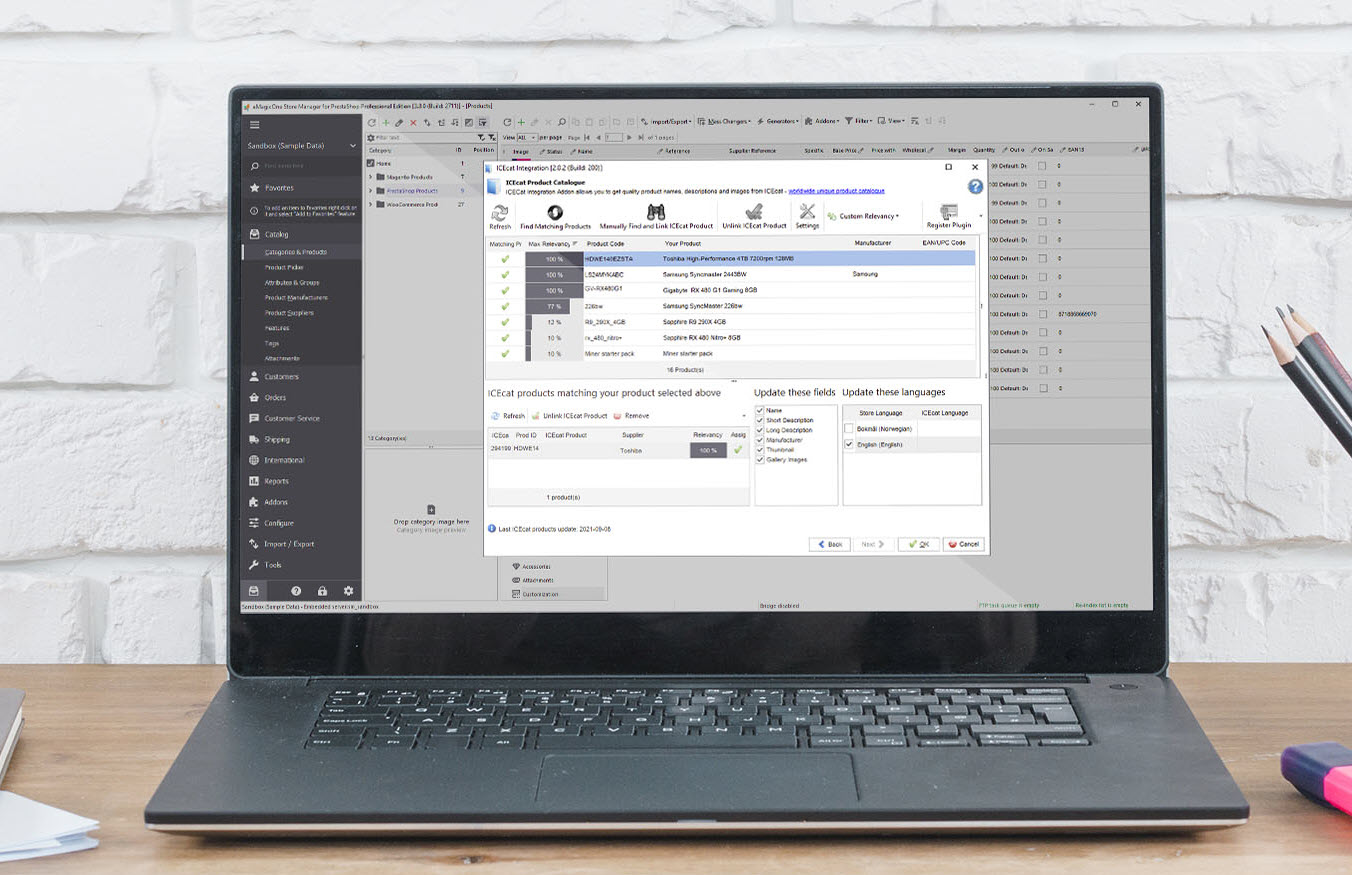The height and width of the screenshot is (875, 1352).
Task: Click the OK button
Action: click(x=918, y=544)
